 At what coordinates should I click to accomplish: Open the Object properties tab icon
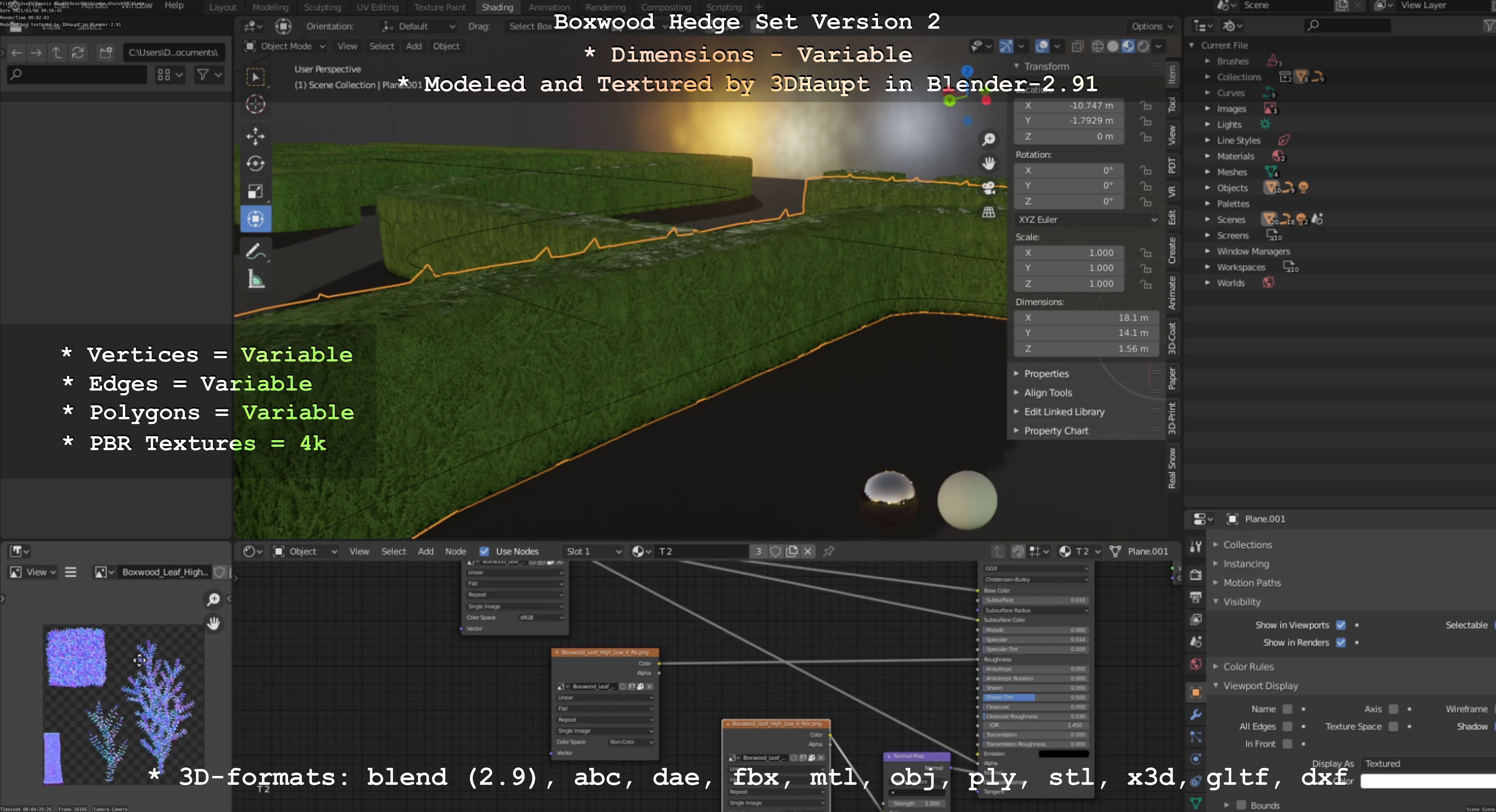point(1196,692)
